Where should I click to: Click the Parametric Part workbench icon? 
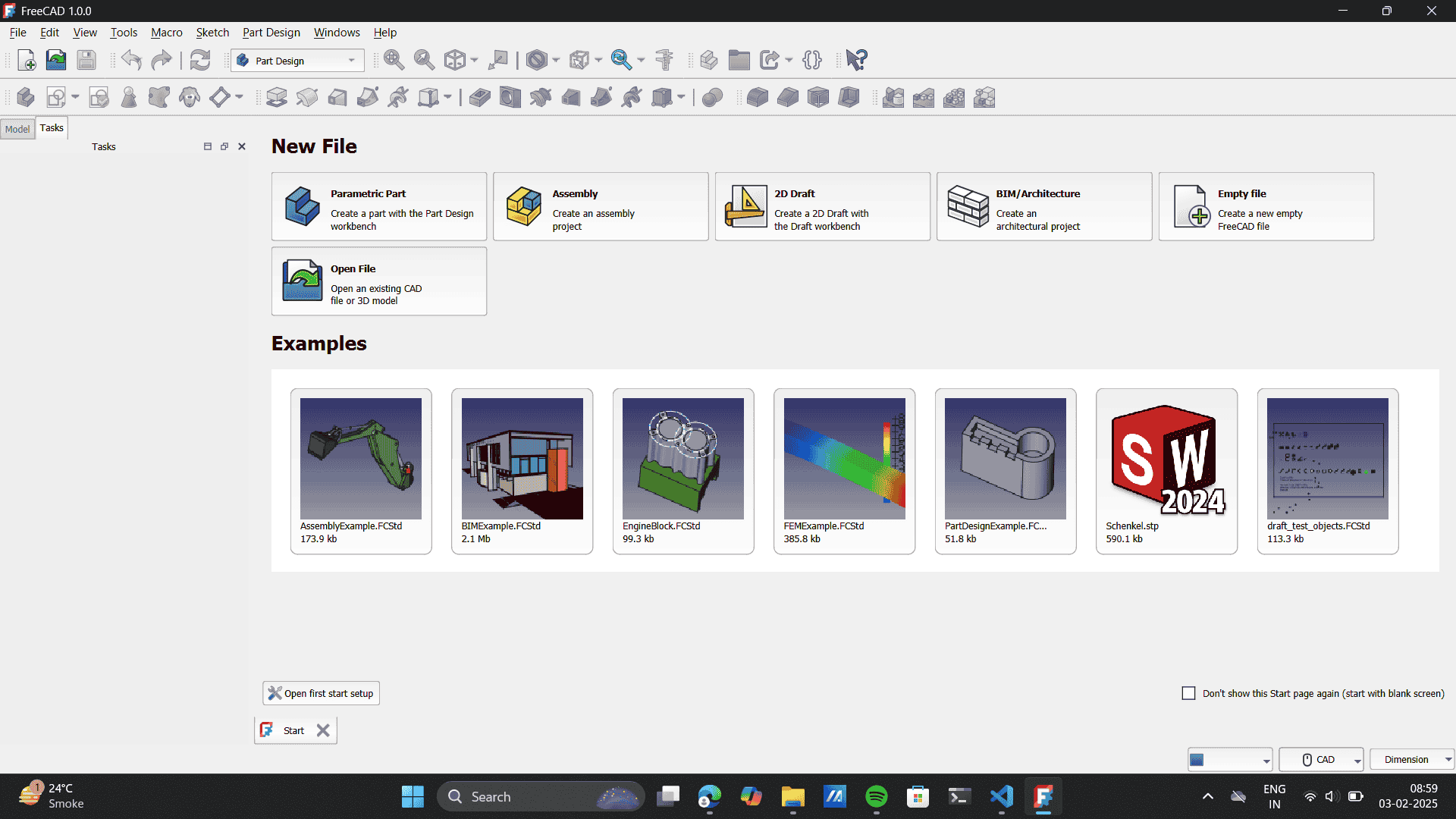click(301, 206)
